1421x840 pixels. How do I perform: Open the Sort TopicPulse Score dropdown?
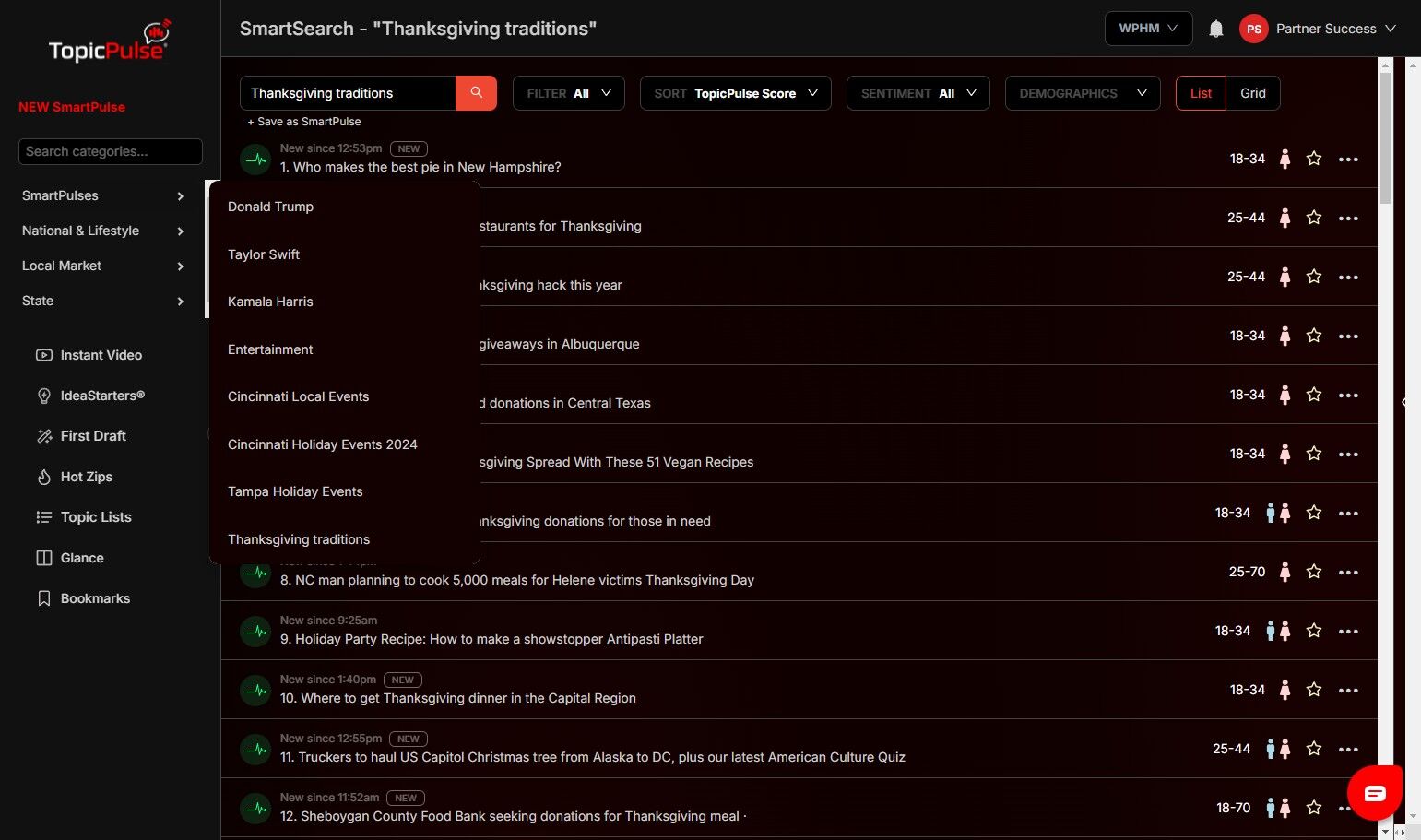735,93
